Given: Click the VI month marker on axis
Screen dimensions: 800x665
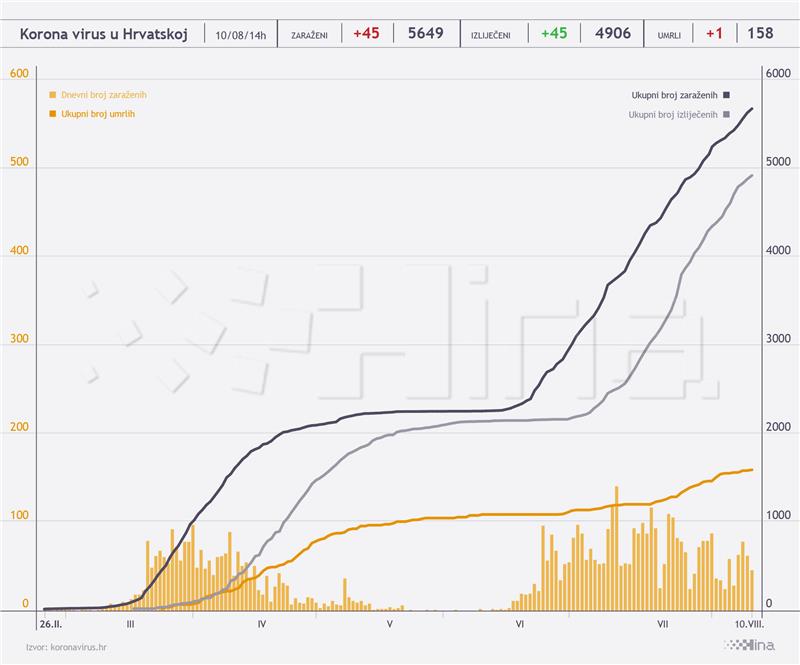Looking at the screenshot, I should pos(519,624).
